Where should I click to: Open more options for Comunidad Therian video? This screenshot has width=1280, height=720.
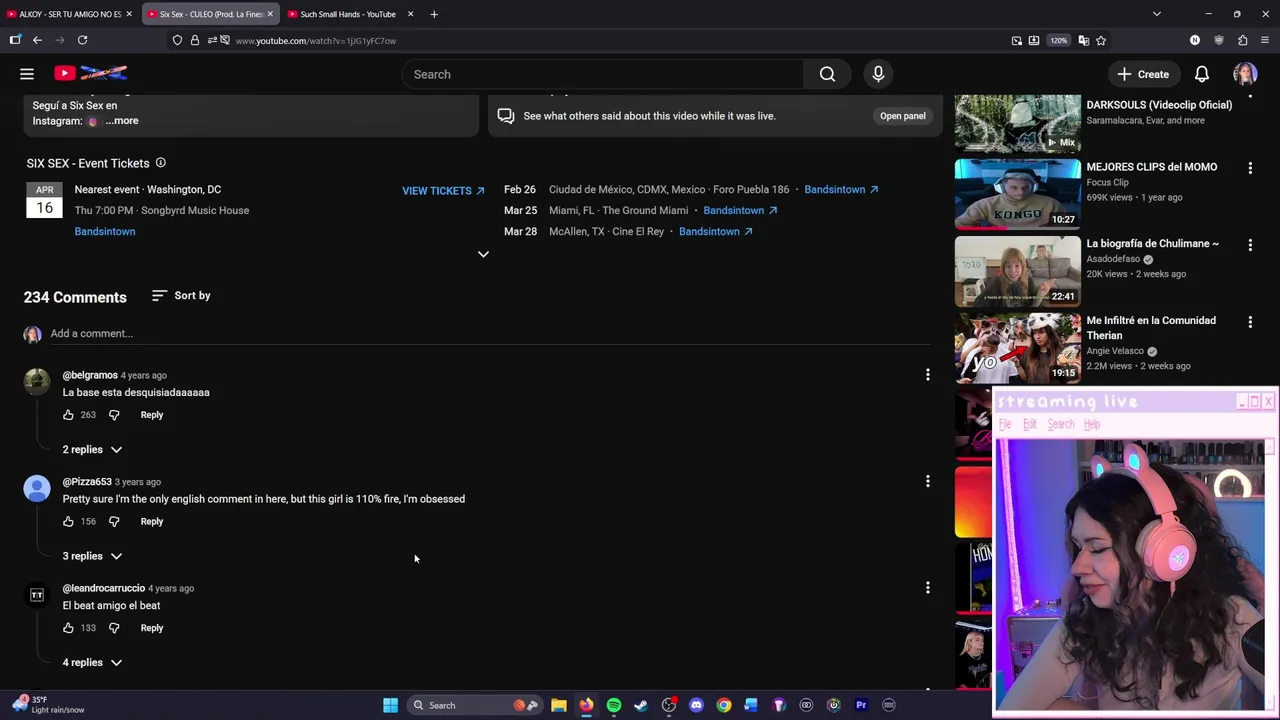[x=1250, y=322]
